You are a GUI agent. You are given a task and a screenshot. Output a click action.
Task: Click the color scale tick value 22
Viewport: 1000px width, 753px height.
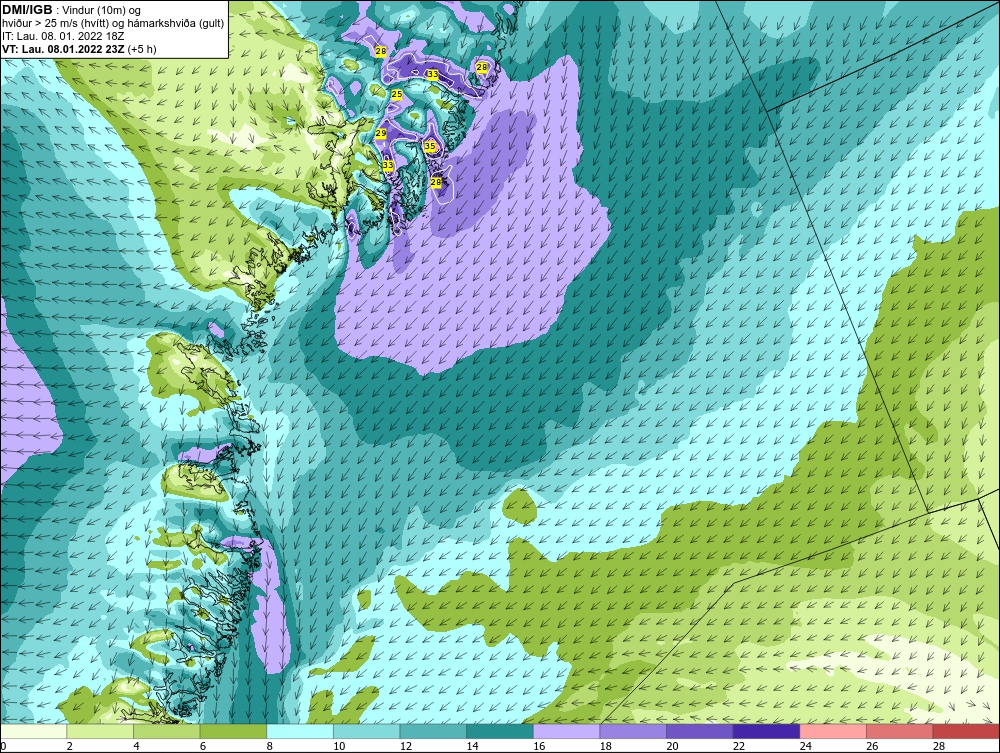[x=739, y=746]
